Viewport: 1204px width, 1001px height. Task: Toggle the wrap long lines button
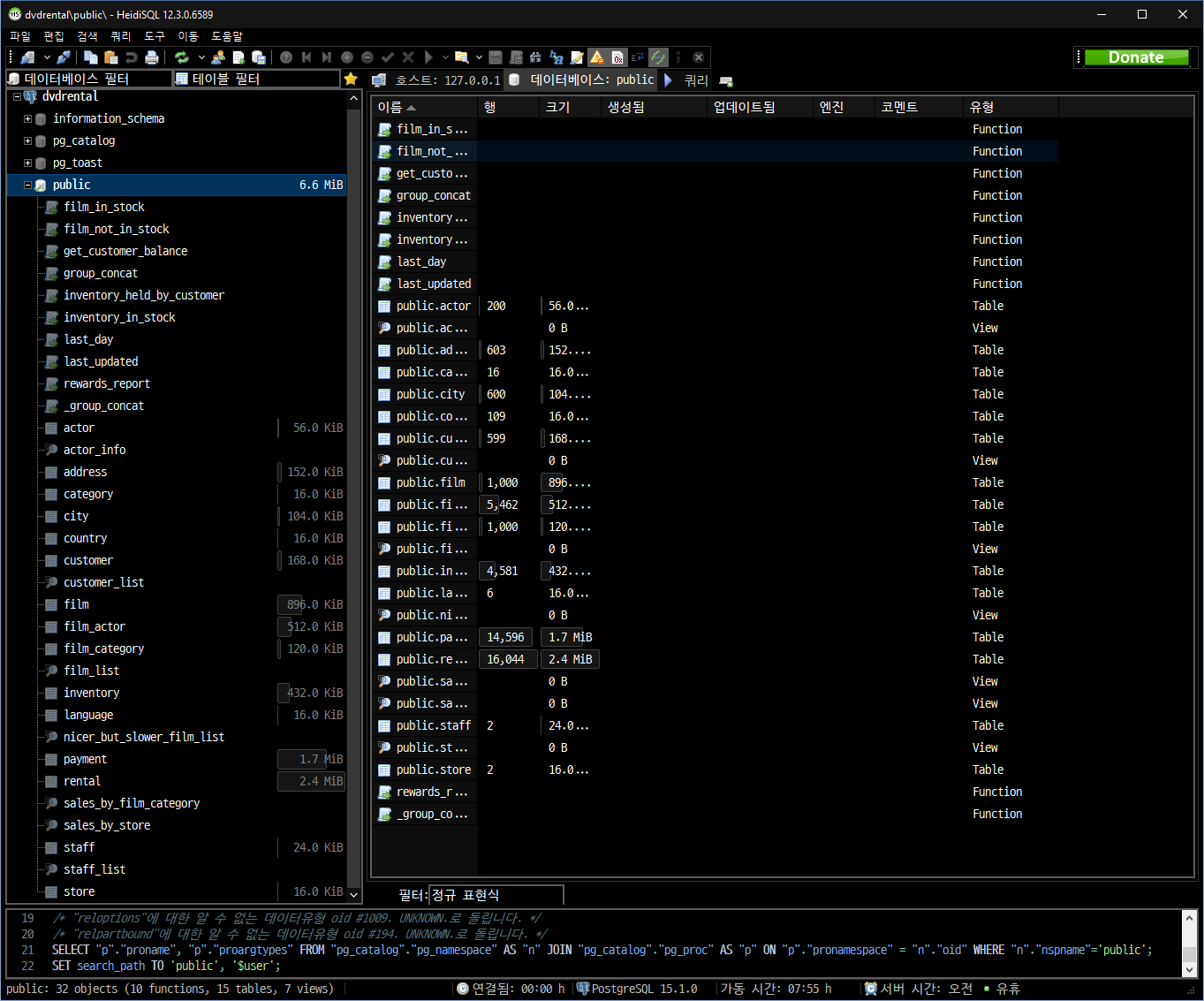(x=638, y=57)
